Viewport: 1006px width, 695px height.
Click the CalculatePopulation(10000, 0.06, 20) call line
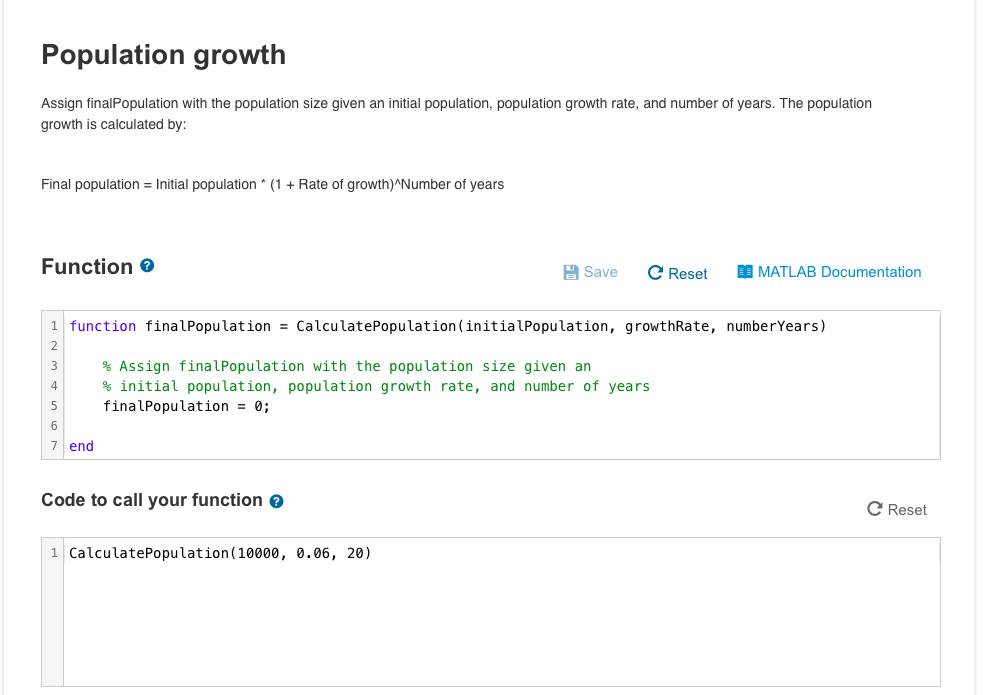tap(220, 553)
